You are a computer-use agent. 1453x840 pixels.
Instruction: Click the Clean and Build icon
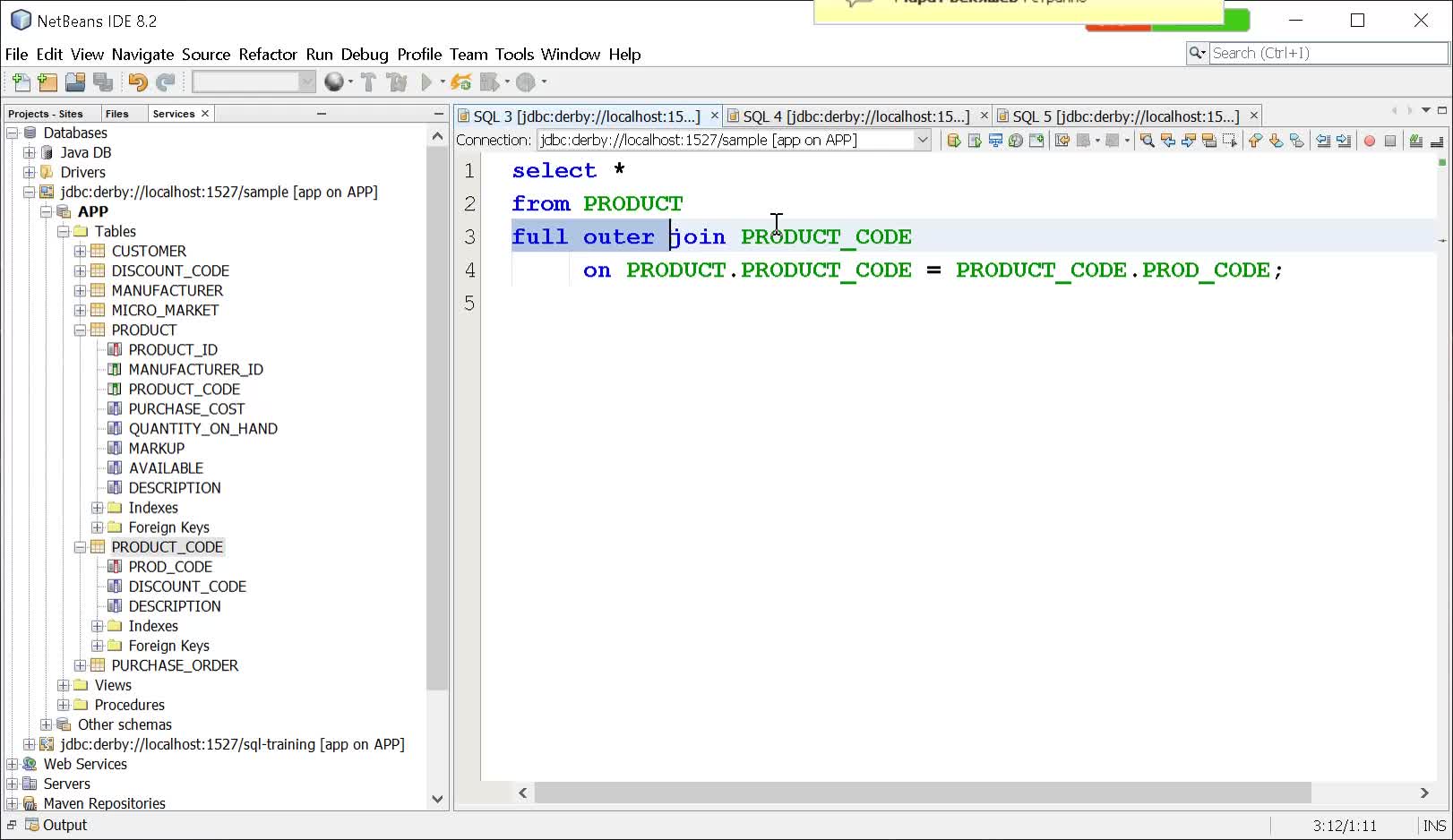(397, 82)
